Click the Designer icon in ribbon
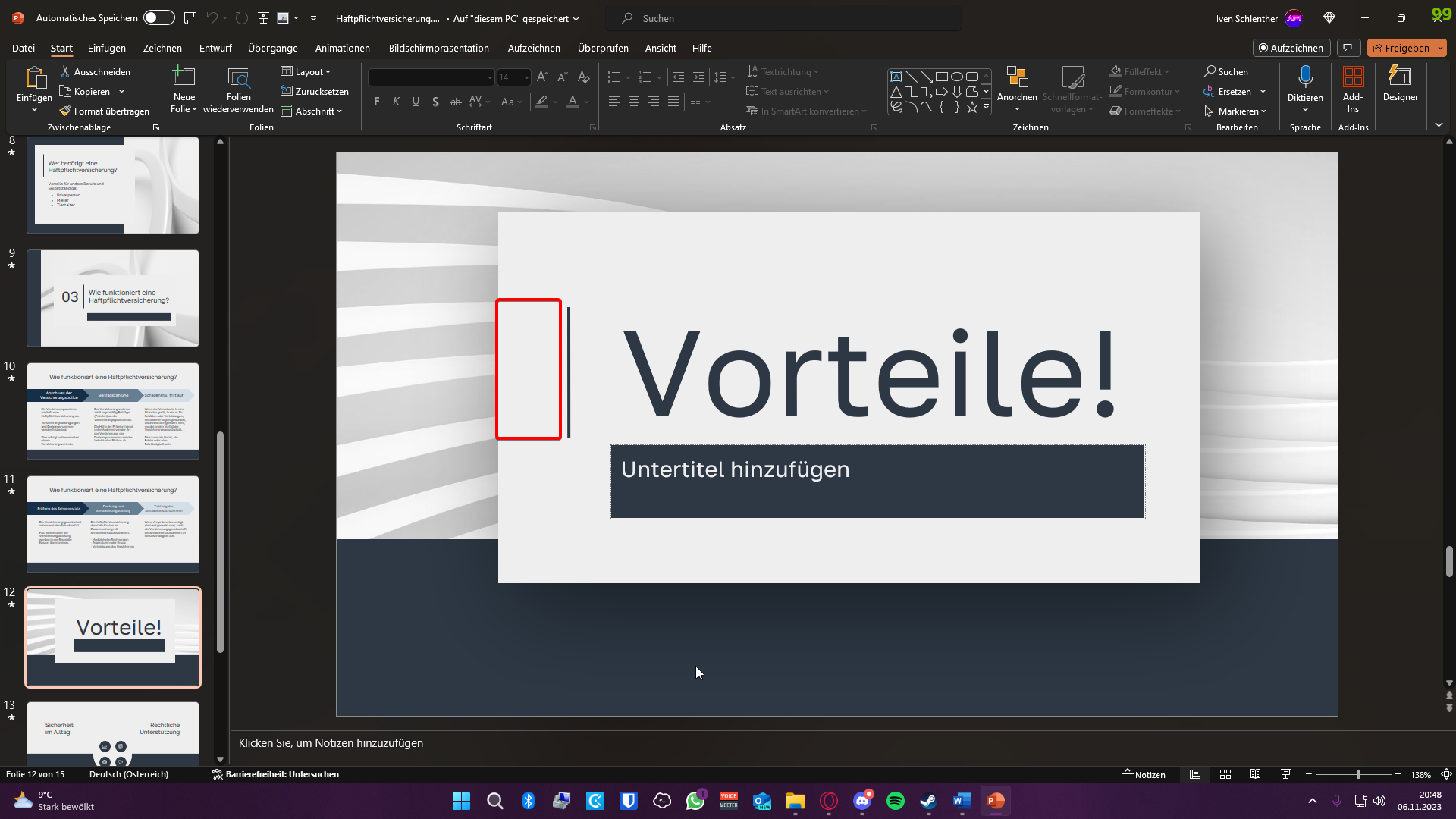Viewport: 1456px width, 819px height. coord(1400,83)
